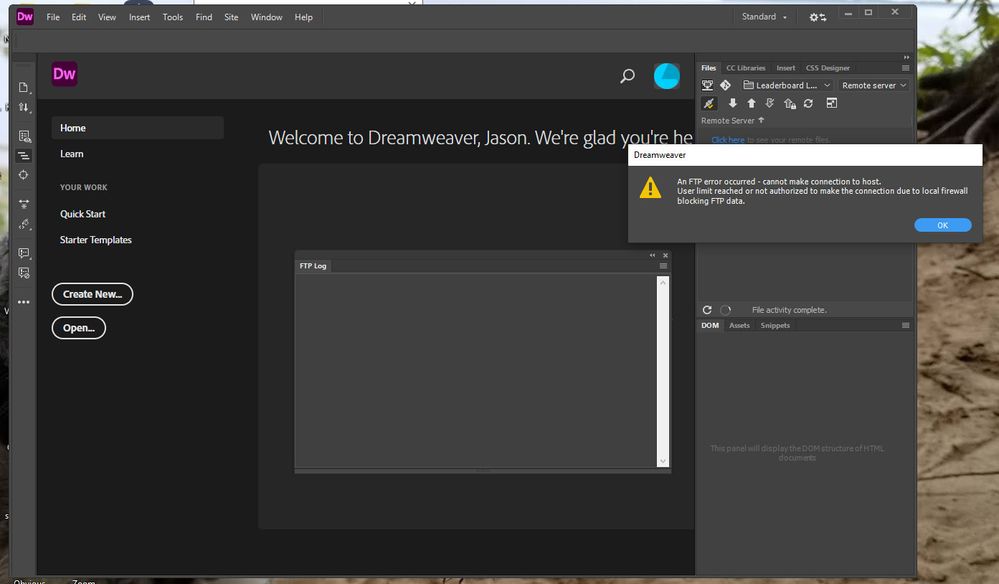Click the Remove Comment icon
Image resolution: width=999 pixels, height=584 pixels.
tap(24, 273)
